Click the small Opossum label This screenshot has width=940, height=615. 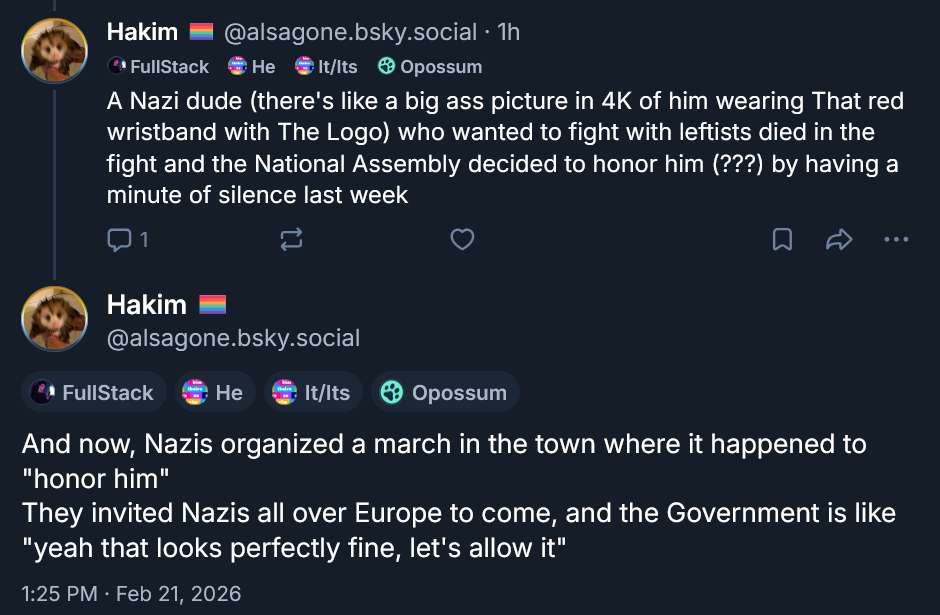[x=430, y=67]
